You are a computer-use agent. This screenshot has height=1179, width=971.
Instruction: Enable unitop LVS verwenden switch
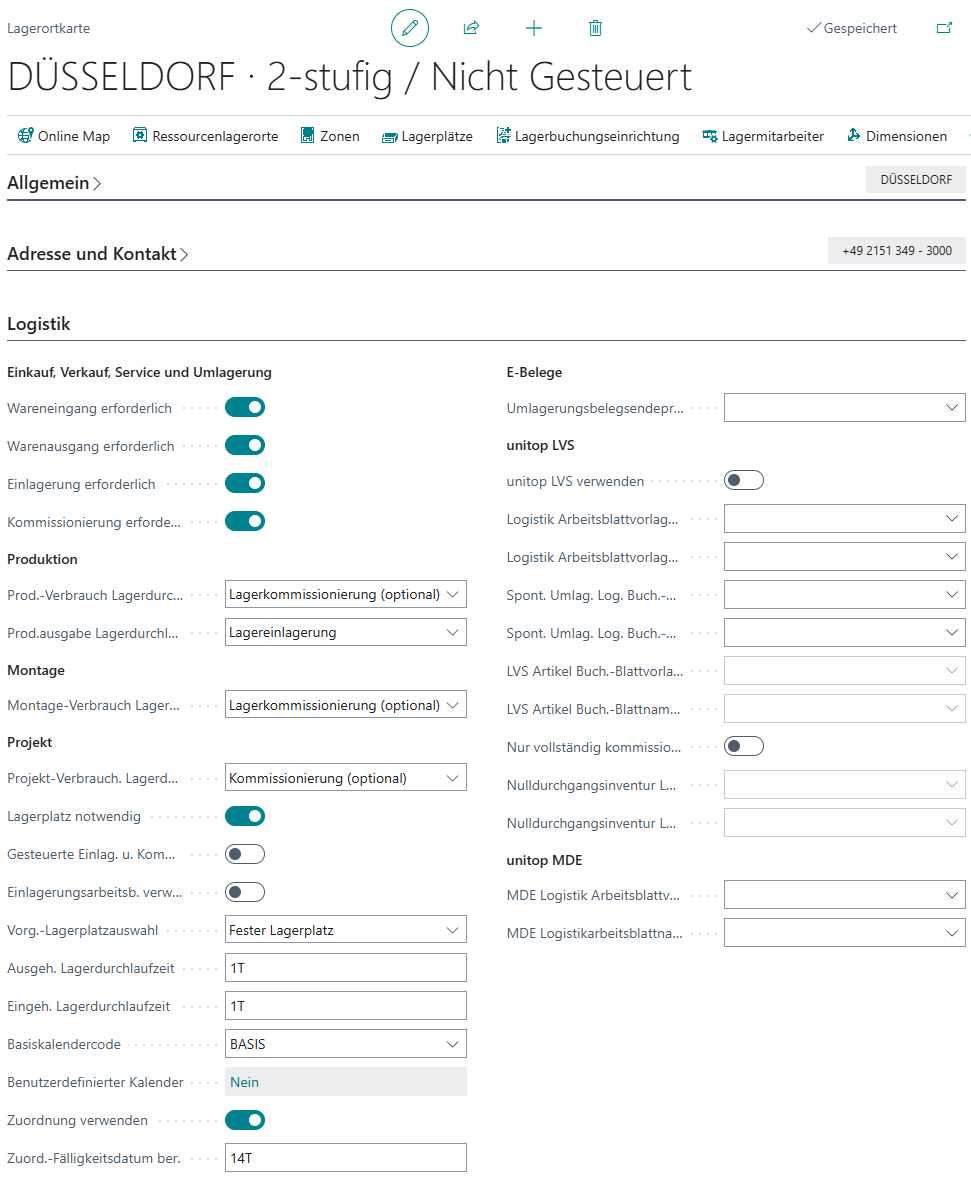744,481
